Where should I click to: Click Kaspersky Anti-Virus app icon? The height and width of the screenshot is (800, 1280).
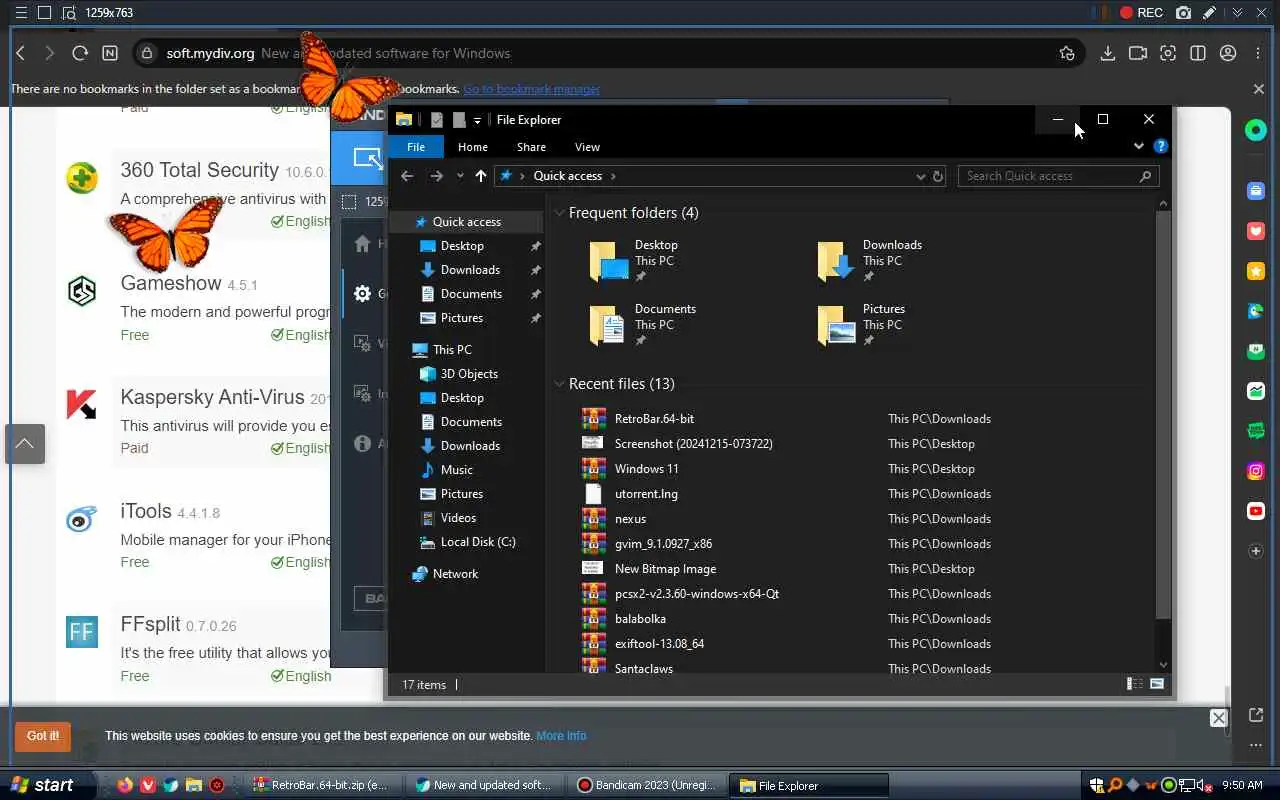point(82,404)
